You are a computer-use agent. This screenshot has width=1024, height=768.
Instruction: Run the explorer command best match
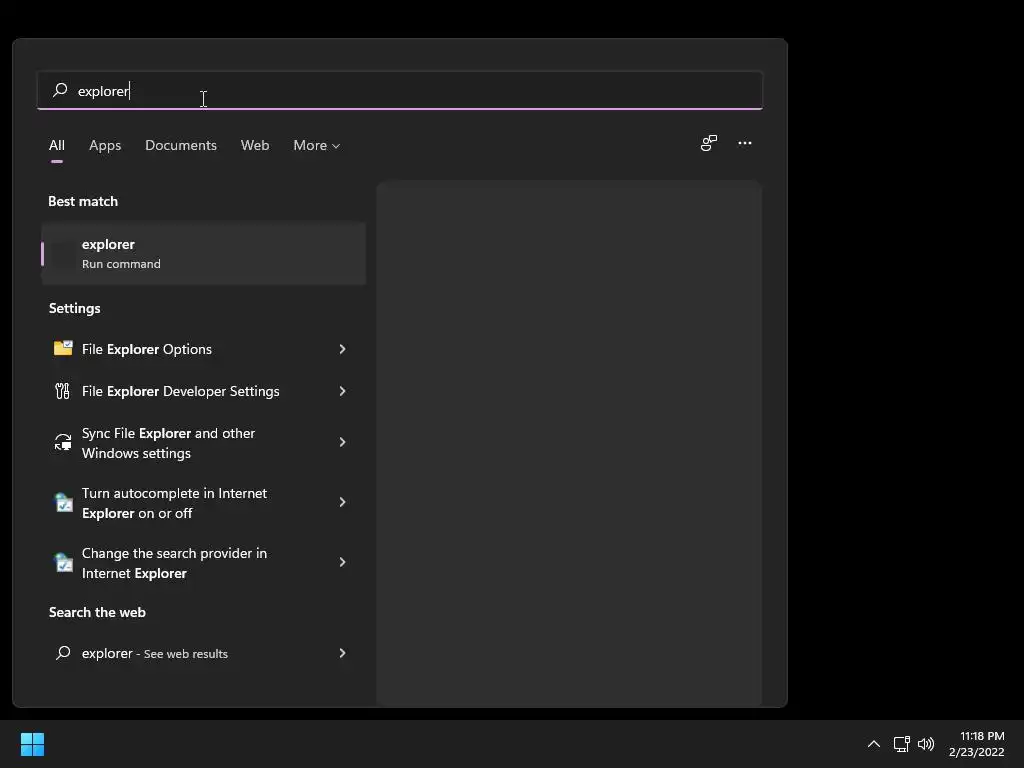203,253
